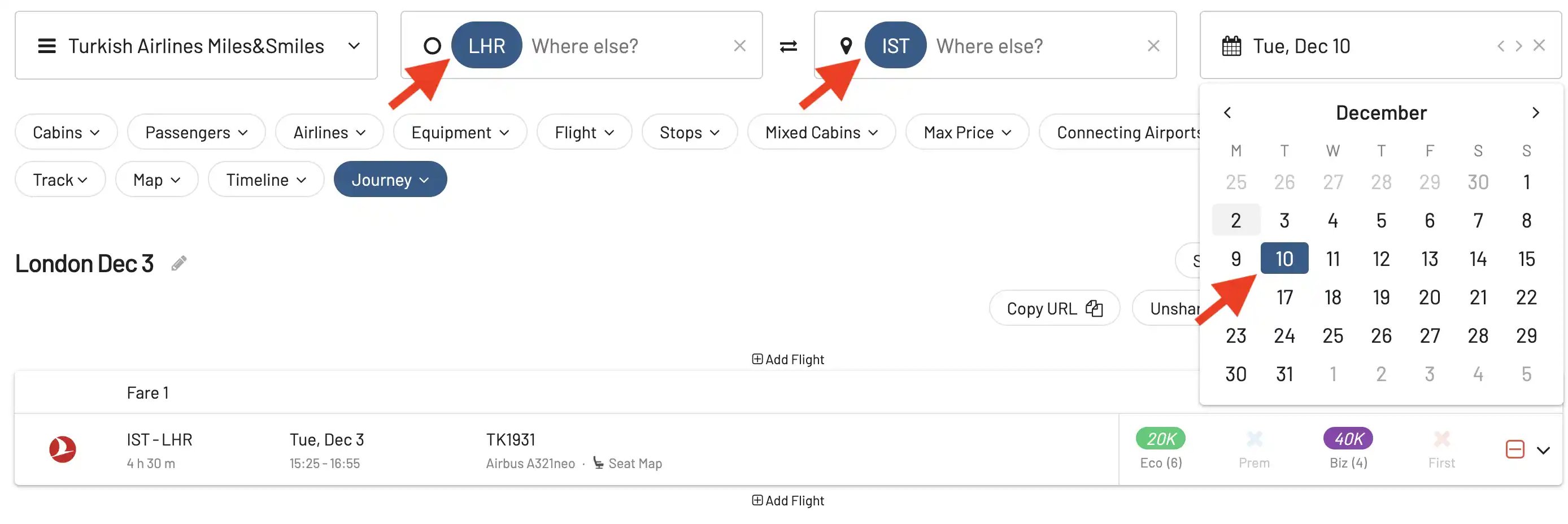The image size is (1568, 524).
Task: Expand the Flight filter
Action: click(x=585, y=132)
